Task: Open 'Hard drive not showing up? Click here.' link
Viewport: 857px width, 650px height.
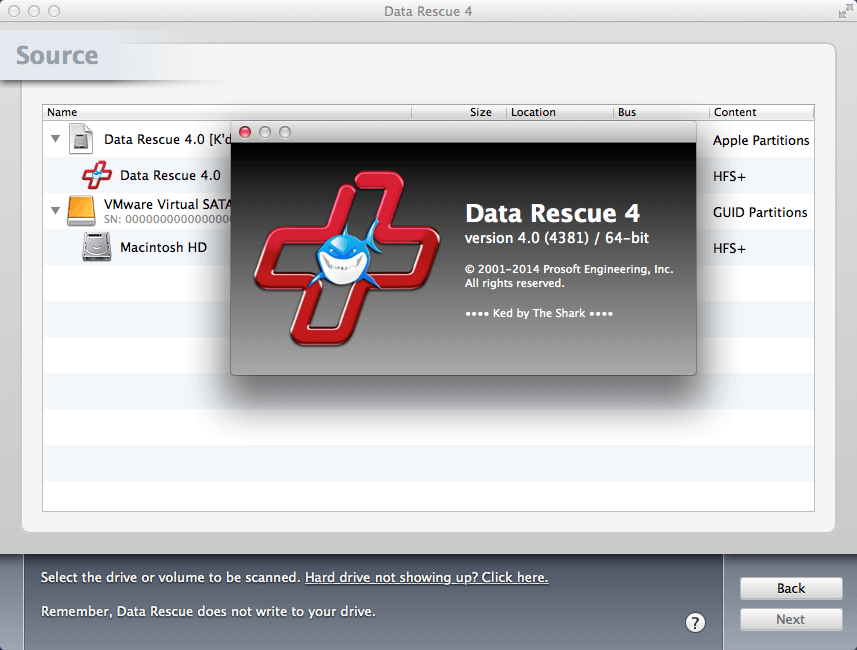Action: tap(426, 577)
